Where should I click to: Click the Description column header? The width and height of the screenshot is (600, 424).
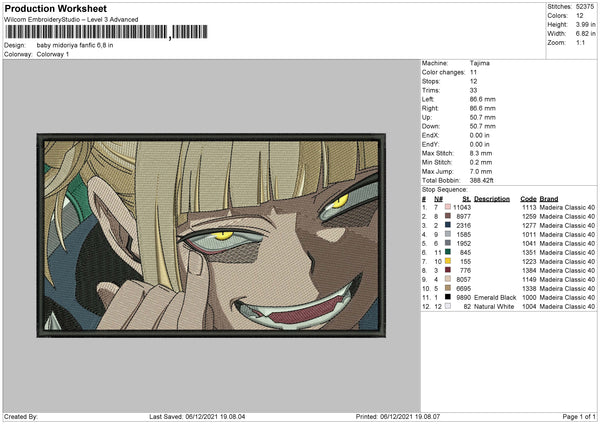click(492, 199)
